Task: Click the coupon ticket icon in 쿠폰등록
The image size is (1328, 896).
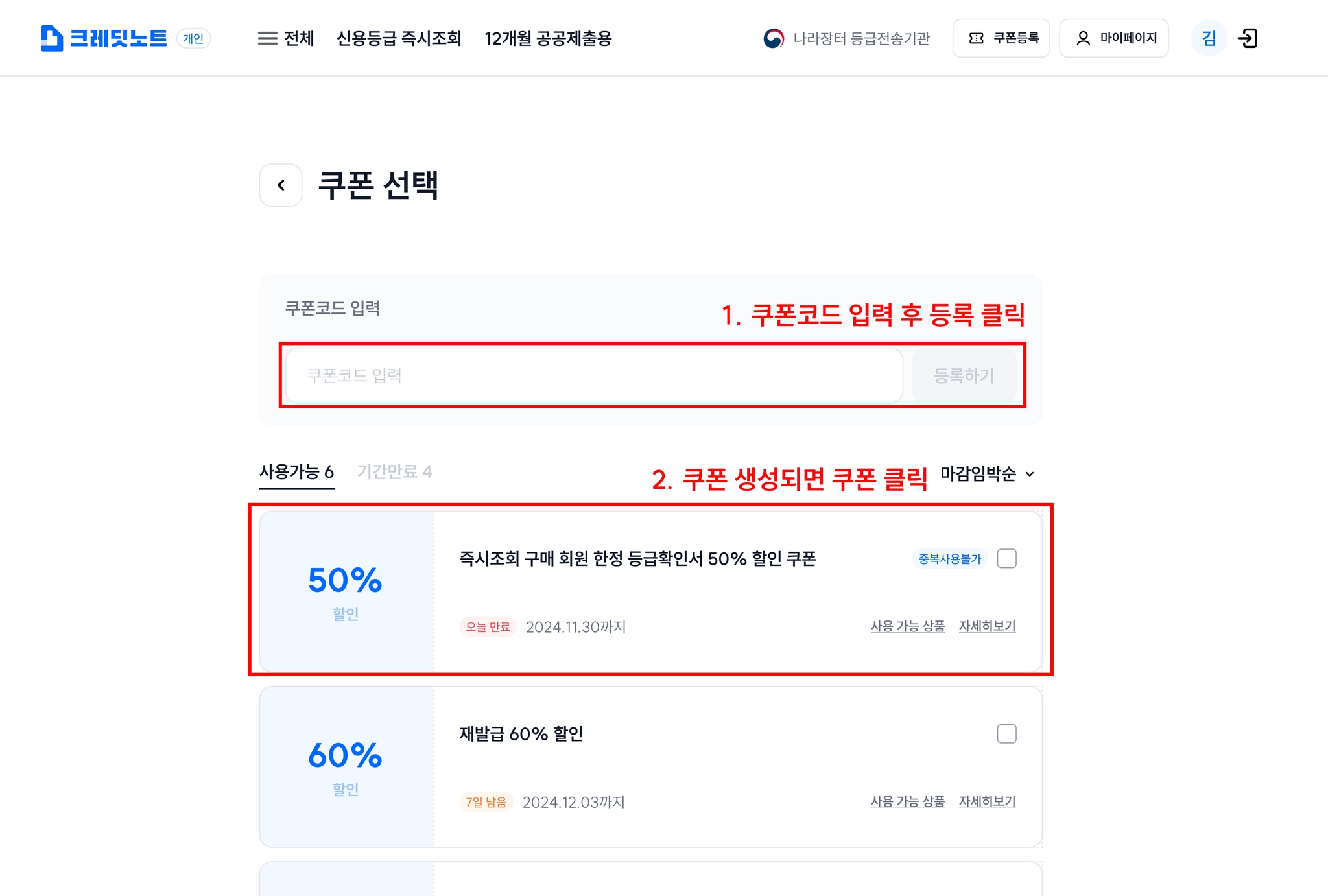Action: (x=976, y=38)
